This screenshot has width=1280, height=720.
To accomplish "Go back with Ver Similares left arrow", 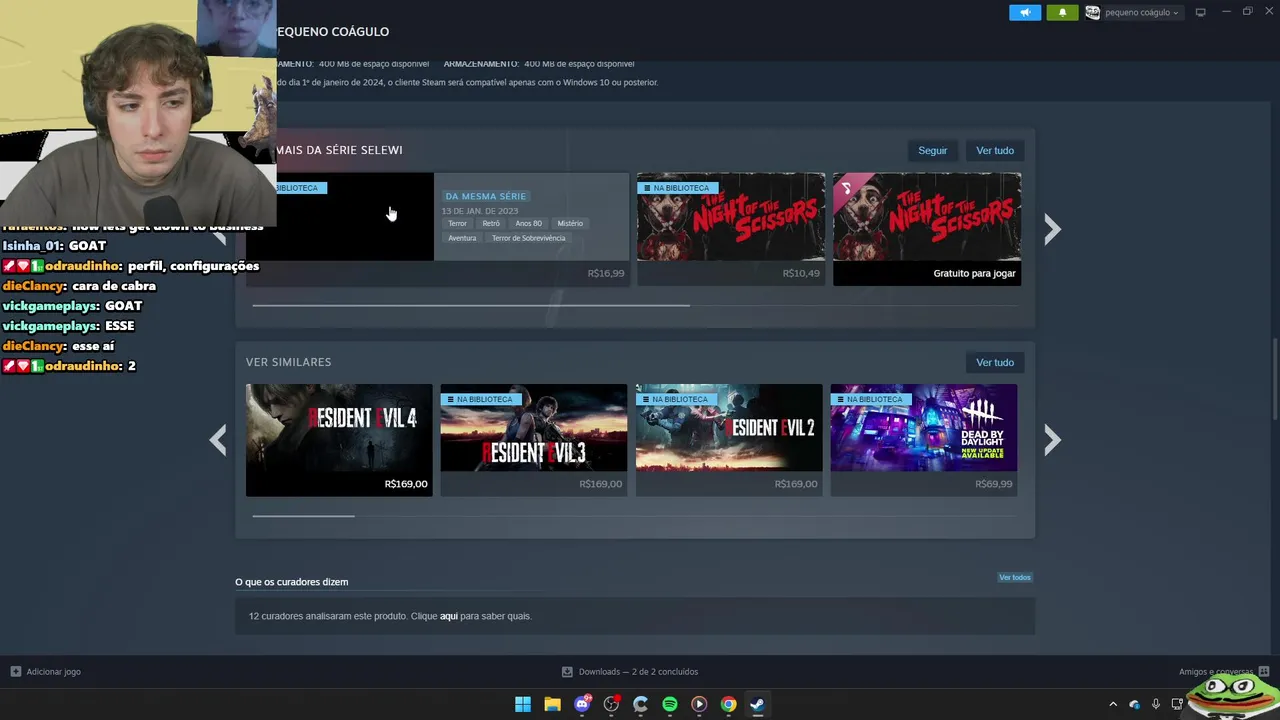I will coord(218,439).
